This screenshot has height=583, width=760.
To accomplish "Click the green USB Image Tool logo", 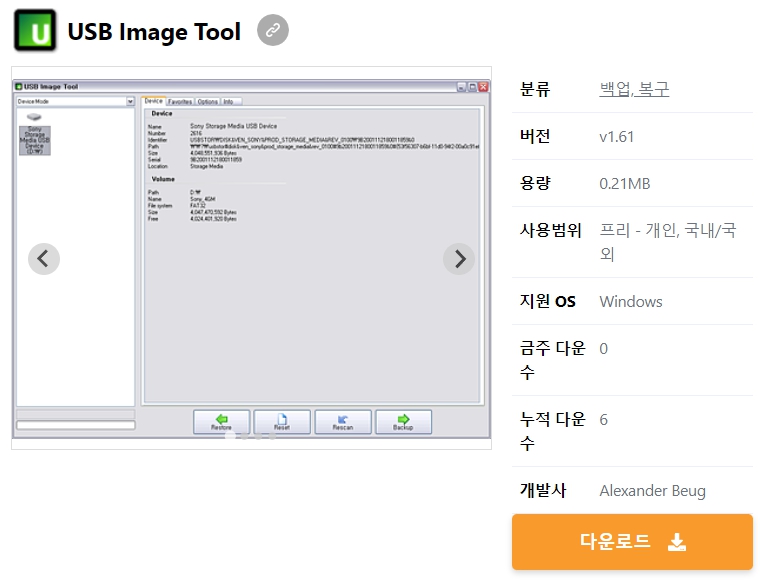I will 35,31.
